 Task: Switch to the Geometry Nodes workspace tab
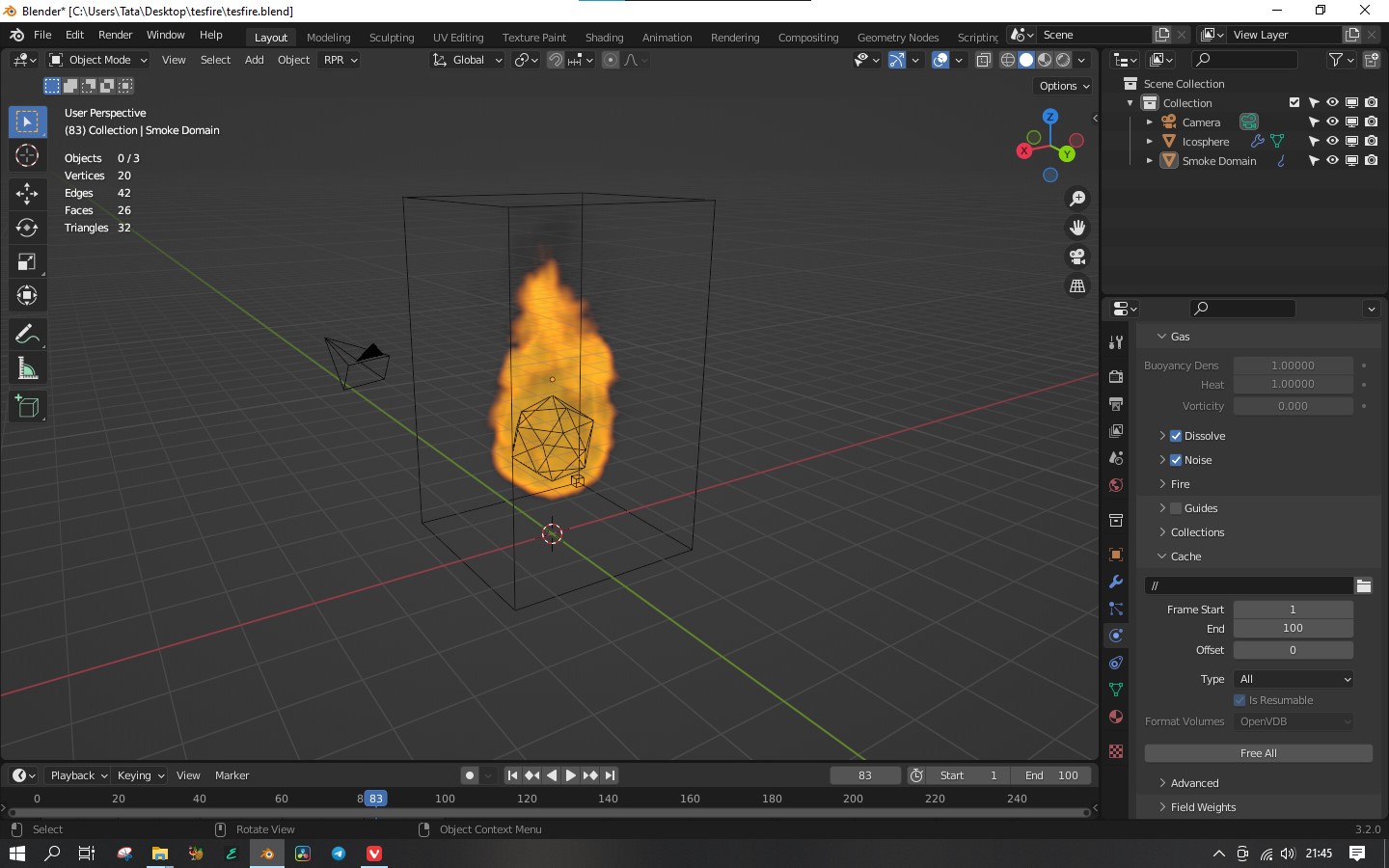point(897,38)
